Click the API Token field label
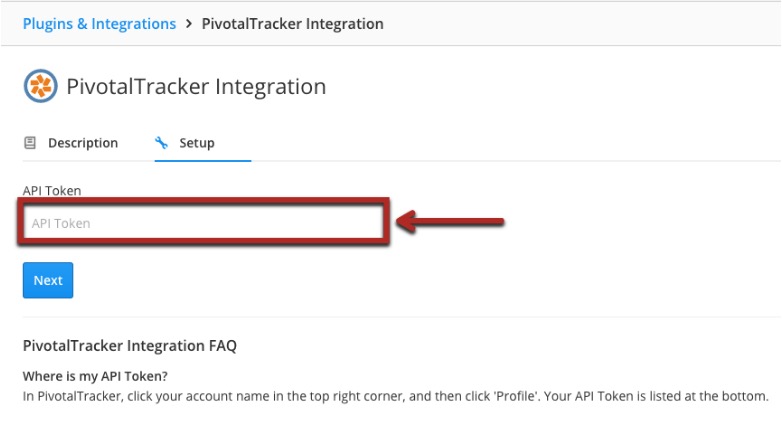 click(x=52, y=191)
